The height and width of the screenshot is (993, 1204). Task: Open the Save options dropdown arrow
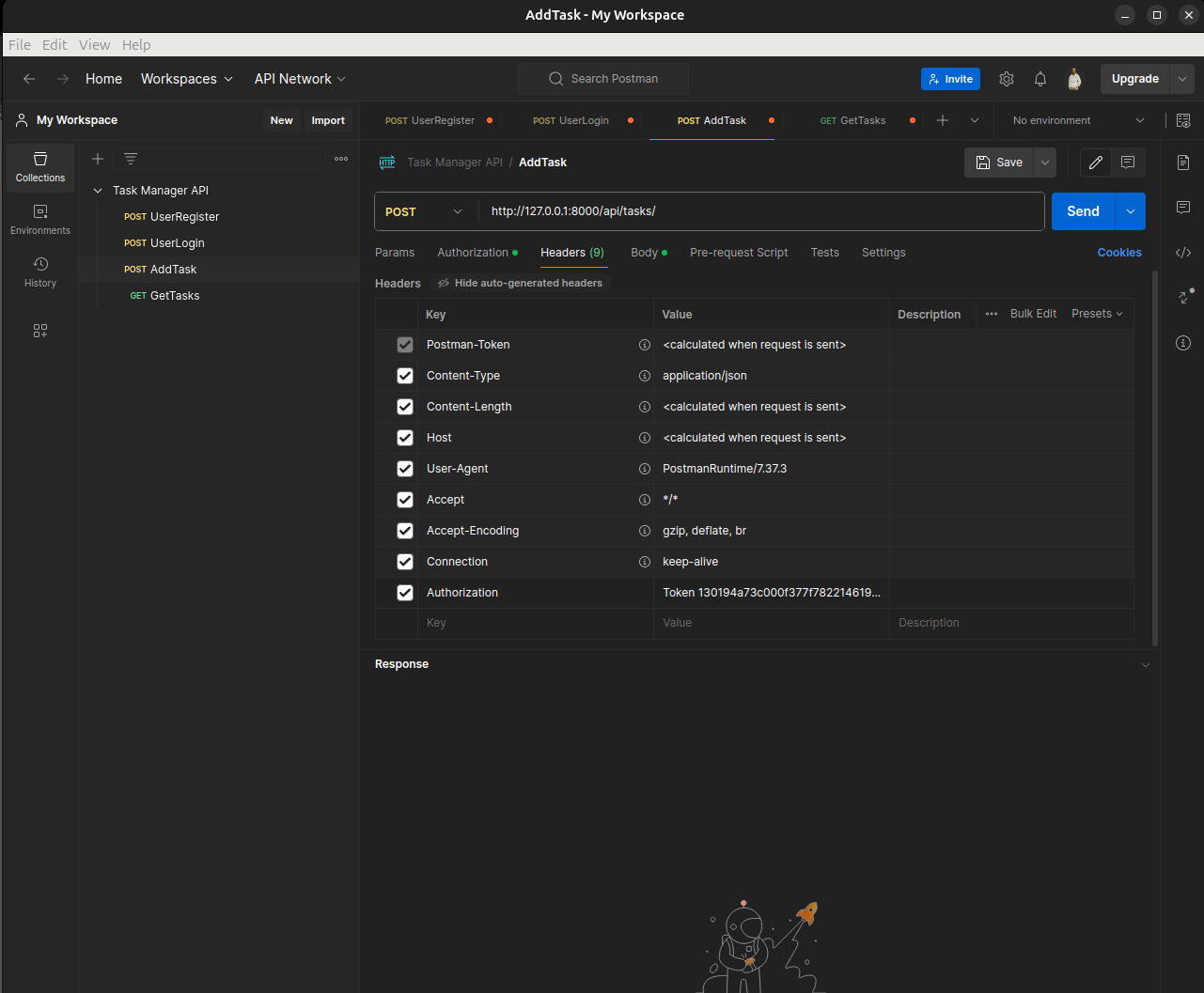[x=1045, y=163]
